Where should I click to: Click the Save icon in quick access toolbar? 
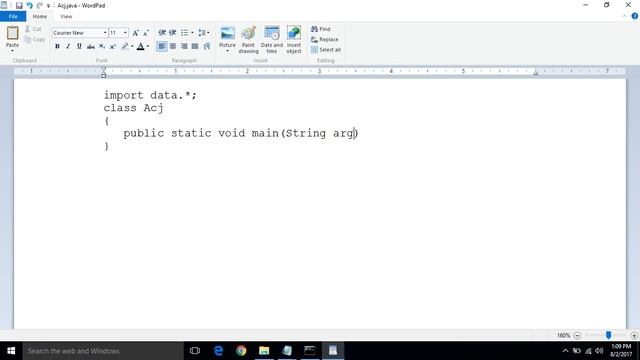point(19,5)
